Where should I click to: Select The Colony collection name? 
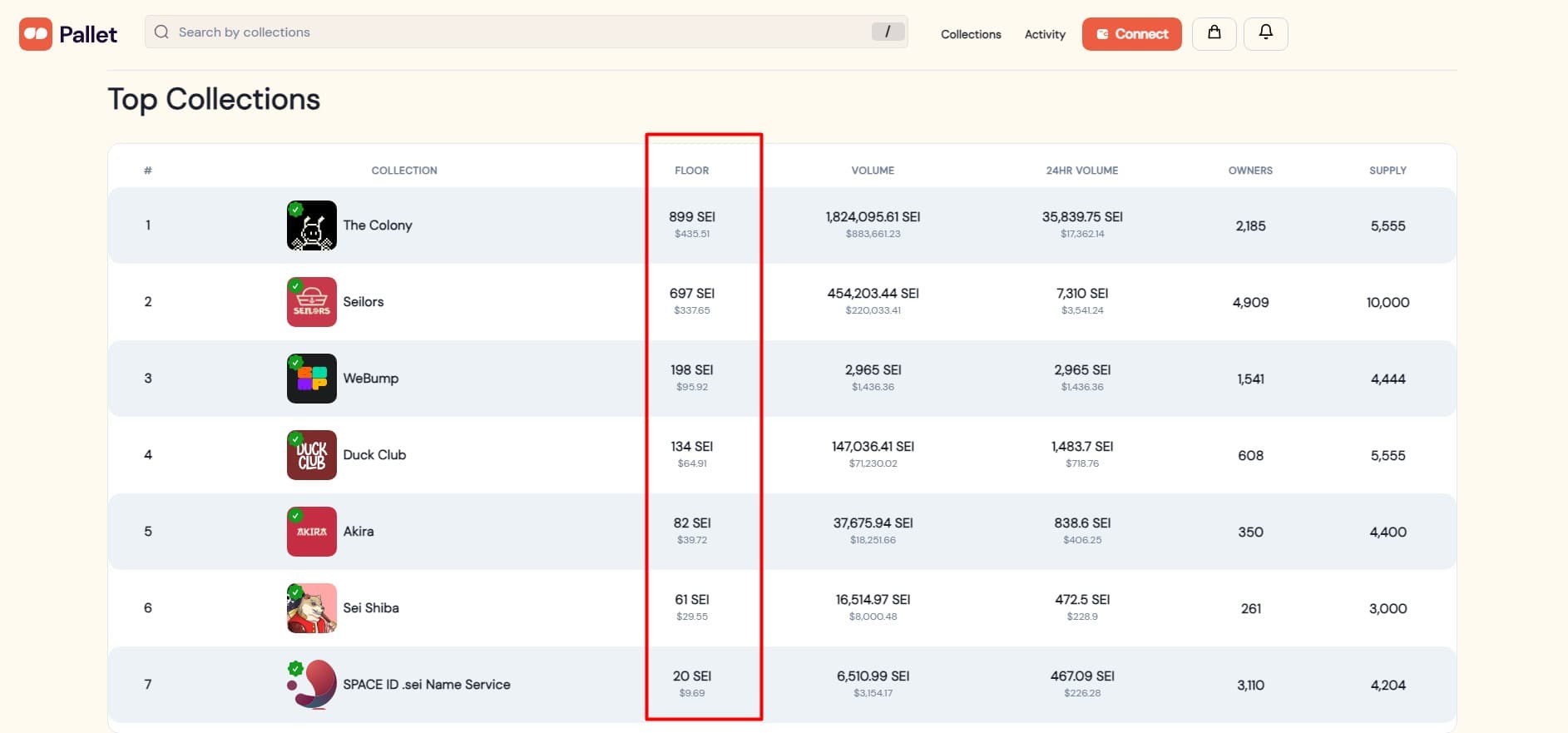[x=378, y=225]
